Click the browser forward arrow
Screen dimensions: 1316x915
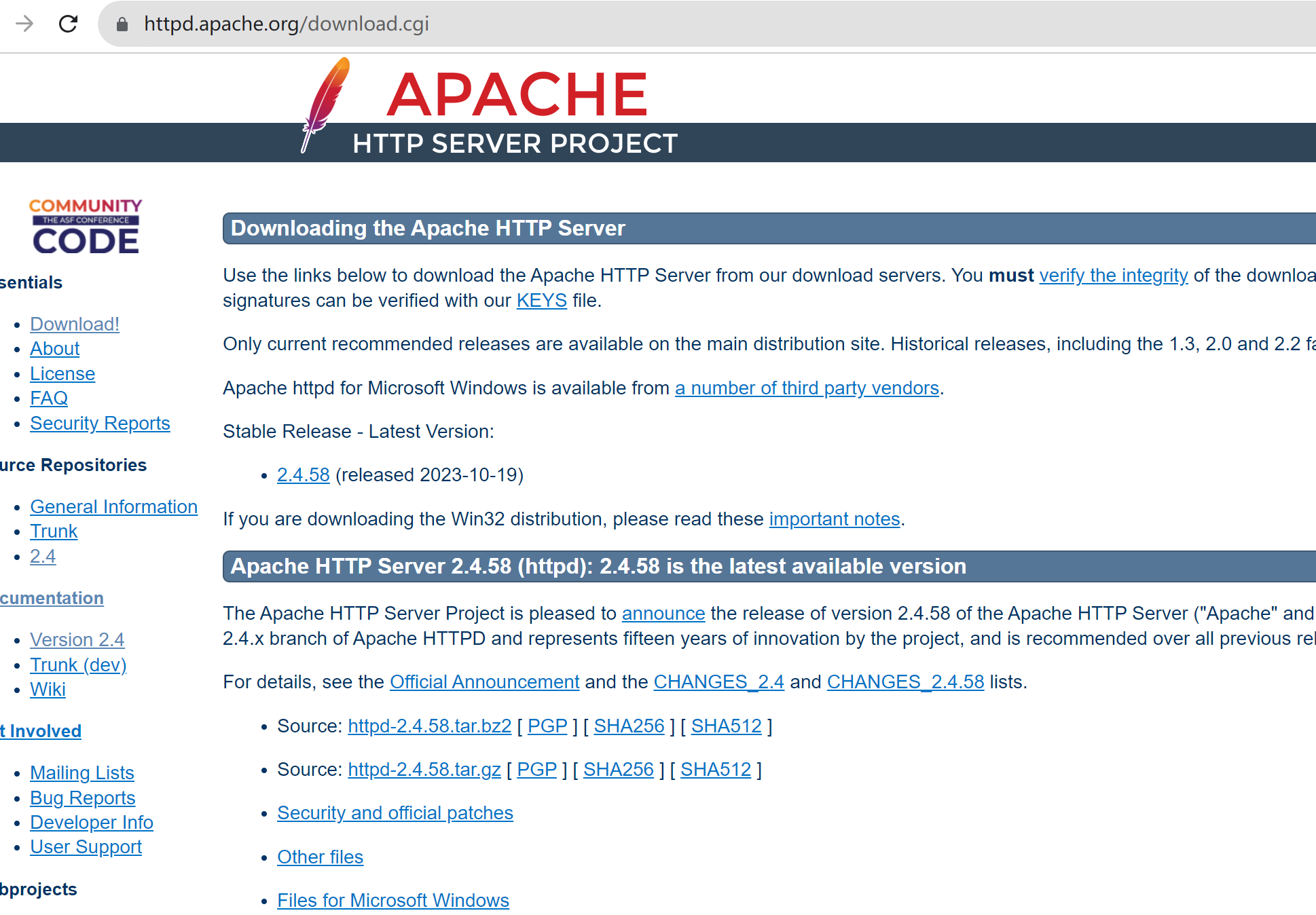(x=24, y=24)
